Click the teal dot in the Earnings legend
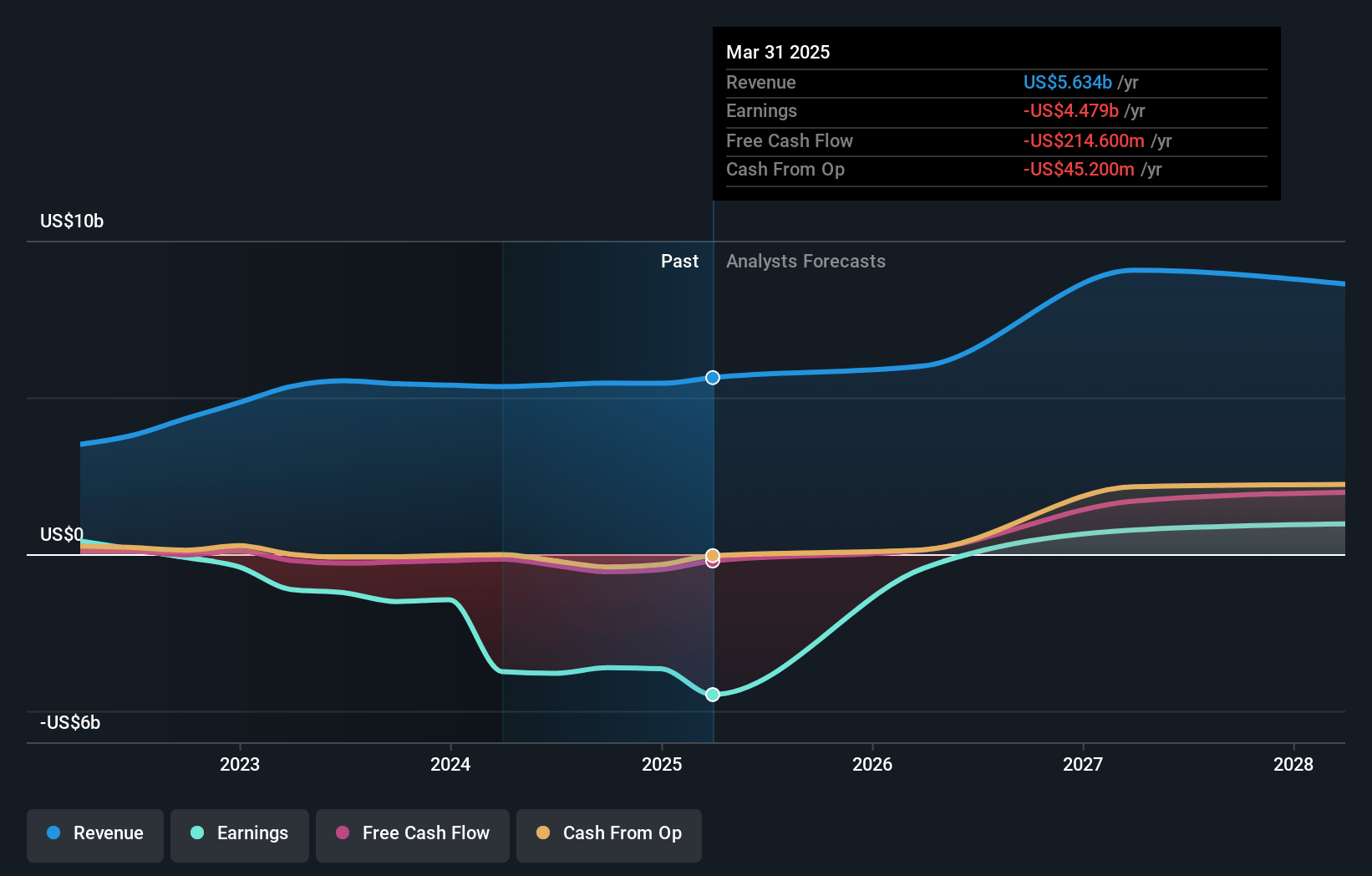Image resolution: width=1372 pixels, height=876 pixels. 197,833
